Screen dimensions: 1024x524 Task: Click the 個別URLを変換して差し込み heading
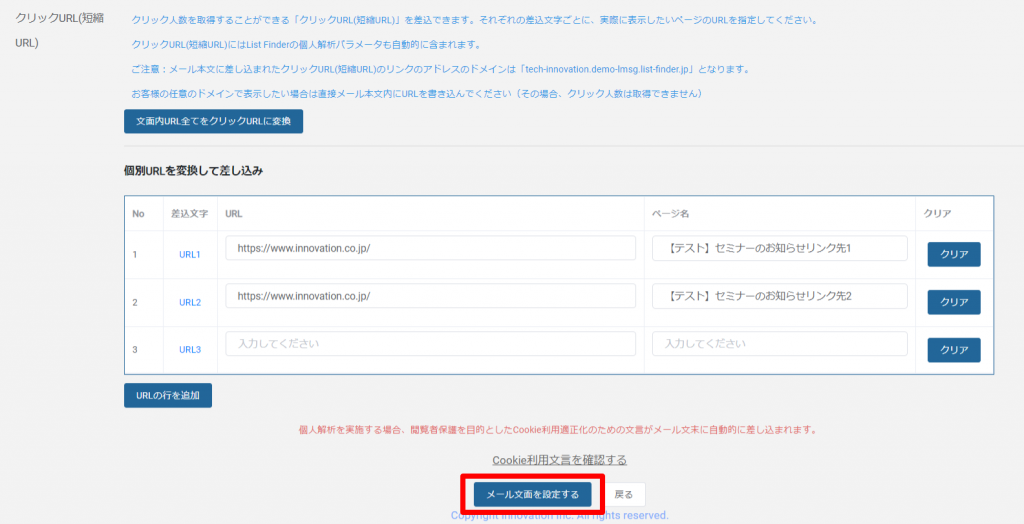pos(193,171)
